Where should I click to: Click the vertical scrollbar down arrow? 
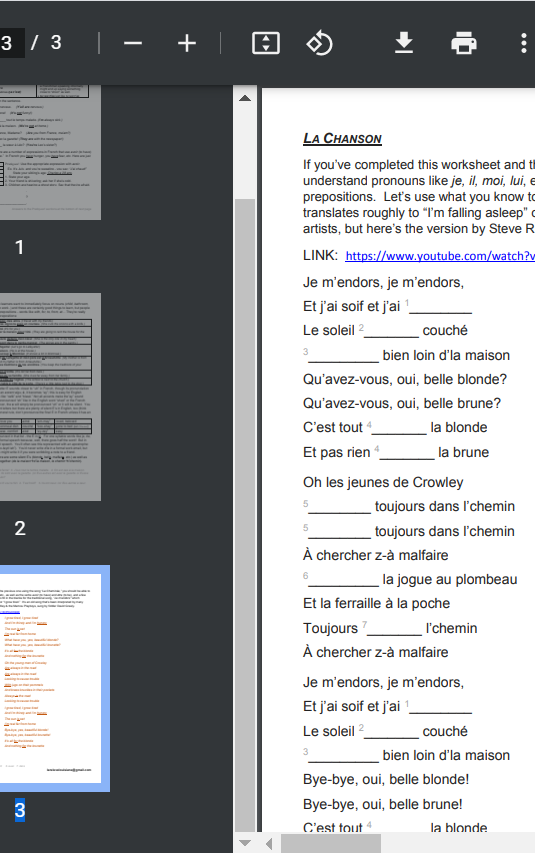click(x=245, y=843)
